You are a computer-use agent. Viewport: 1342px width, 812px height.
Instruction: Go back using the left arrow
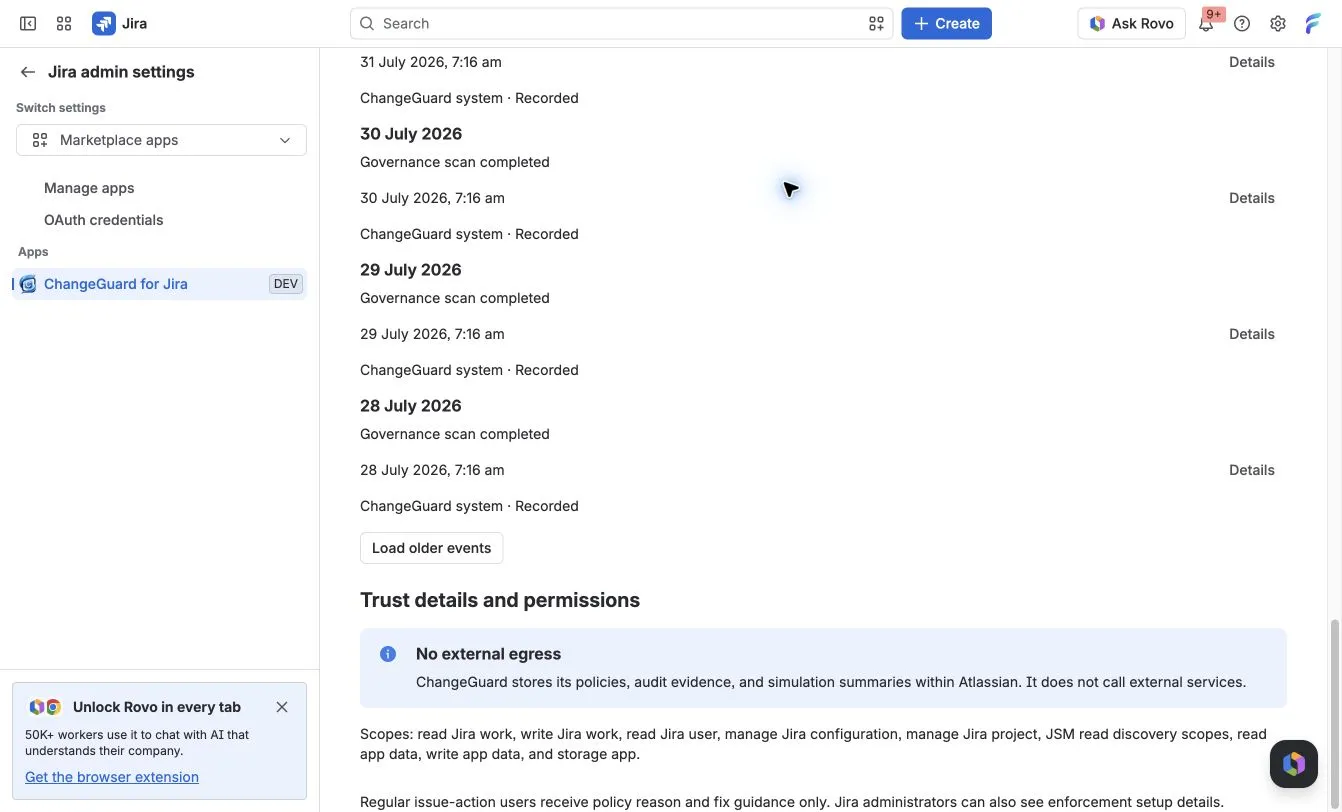28,72
